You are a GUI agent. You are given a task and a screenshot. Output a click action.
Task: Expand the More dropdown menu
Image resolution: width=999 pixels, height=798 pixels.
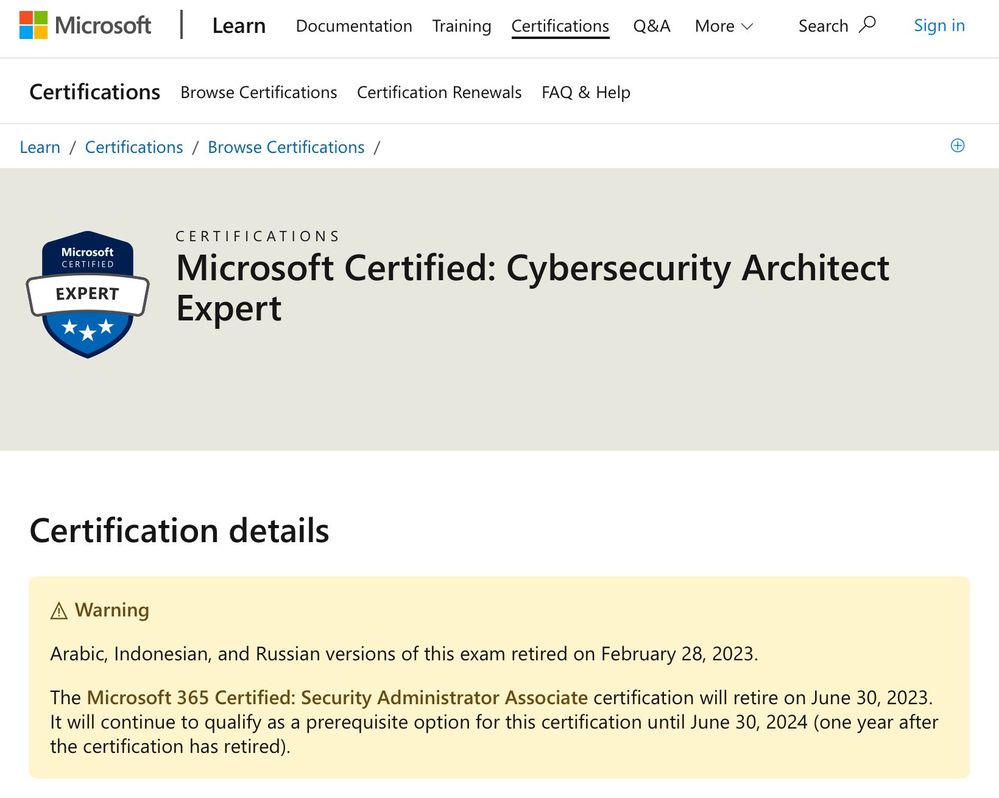point(724,26)
